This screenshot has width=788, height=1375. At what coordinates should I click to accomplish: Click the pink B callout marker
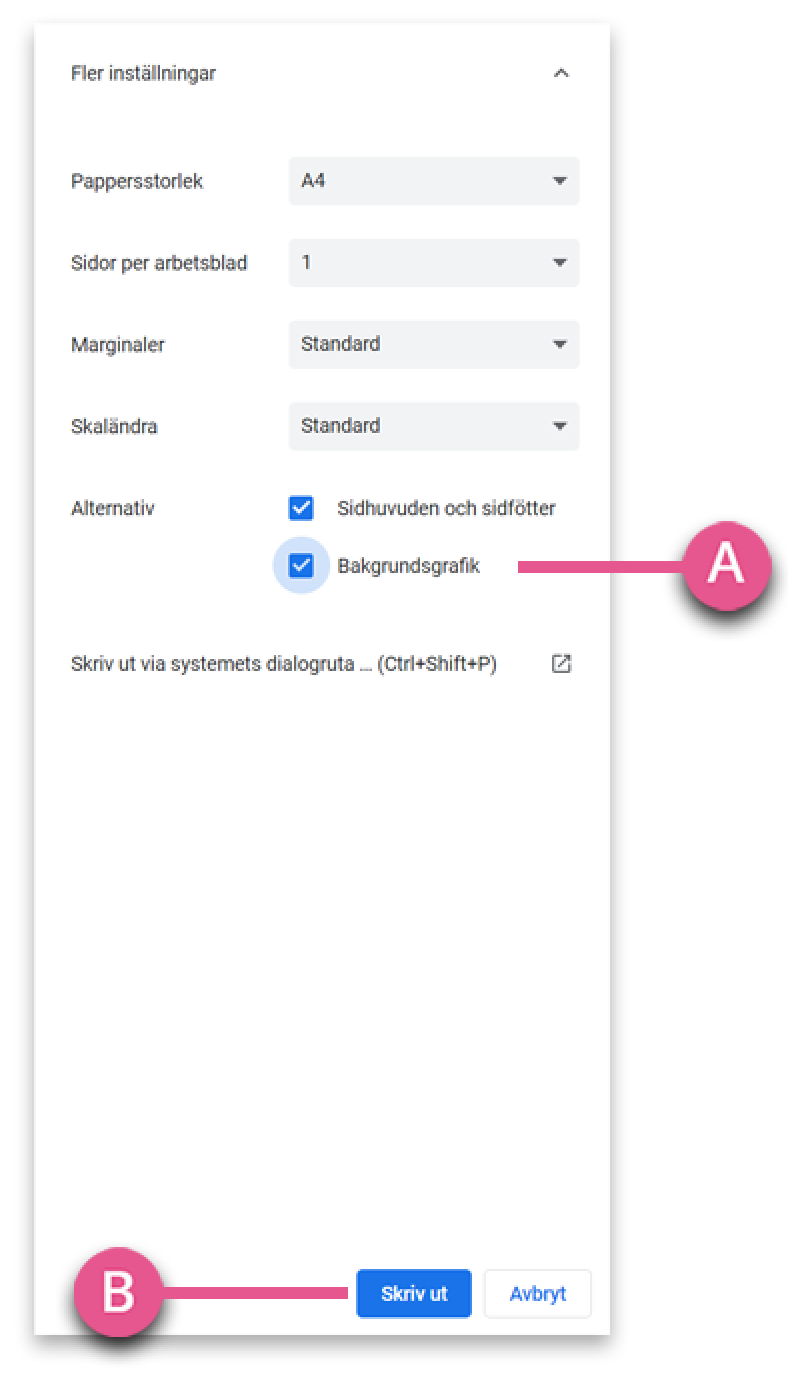pyautogui.click(x=119, y=1291)
